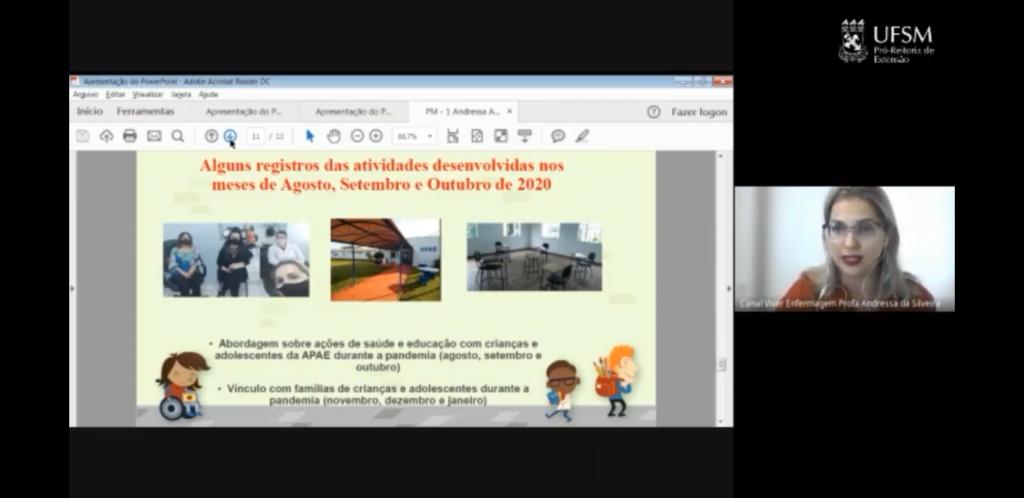The height and width of the screenshot is (498, 1024).
Task: Switch to the Início tab
Action: click(x=90, y=112)
